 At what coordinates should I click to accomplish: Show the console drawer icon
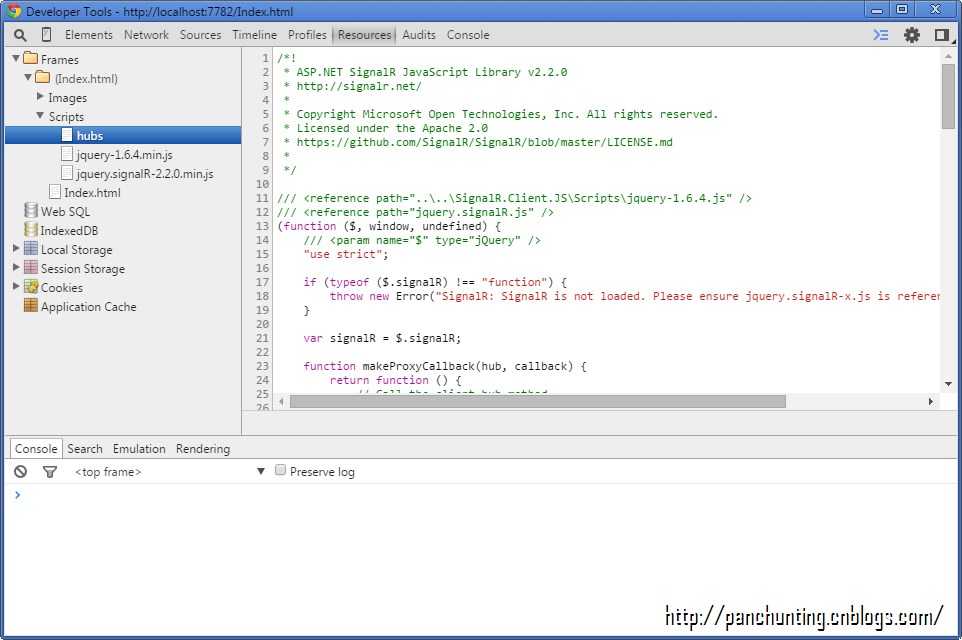click(x=881, y=35)
